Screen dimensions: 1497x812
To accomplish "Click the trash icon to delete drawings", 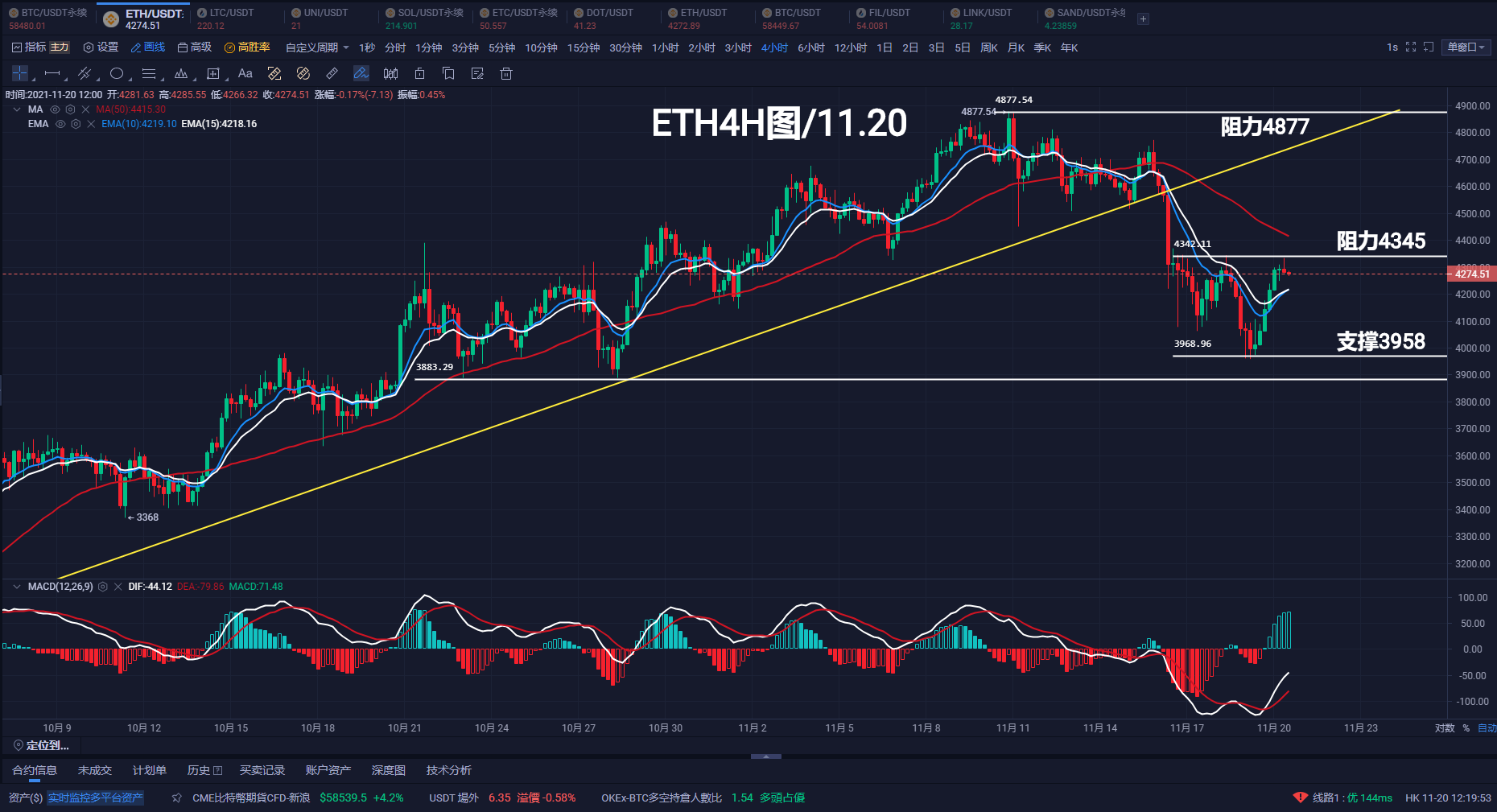I will pyautogui.click(x=506, y=74).
